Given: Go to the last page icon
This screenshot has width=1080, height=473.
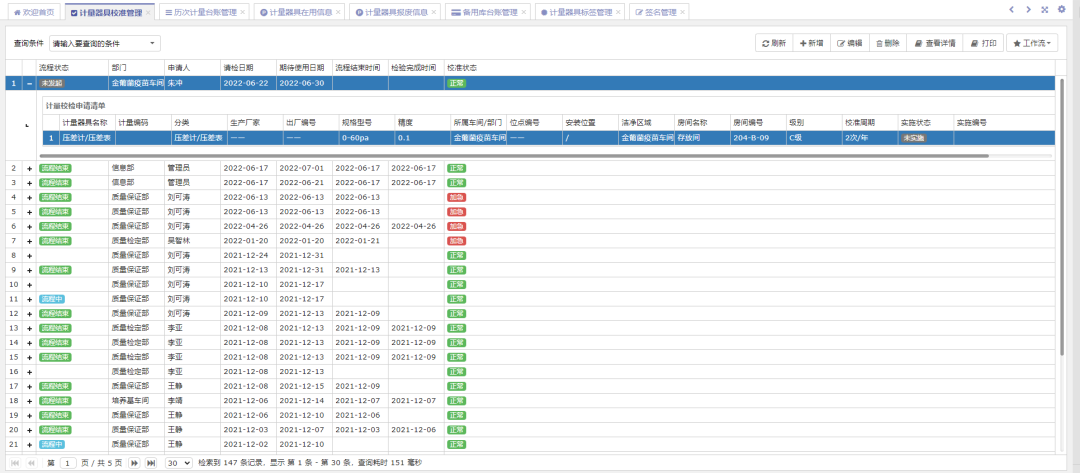Looking at the screenshot, I should click(151, 463).
